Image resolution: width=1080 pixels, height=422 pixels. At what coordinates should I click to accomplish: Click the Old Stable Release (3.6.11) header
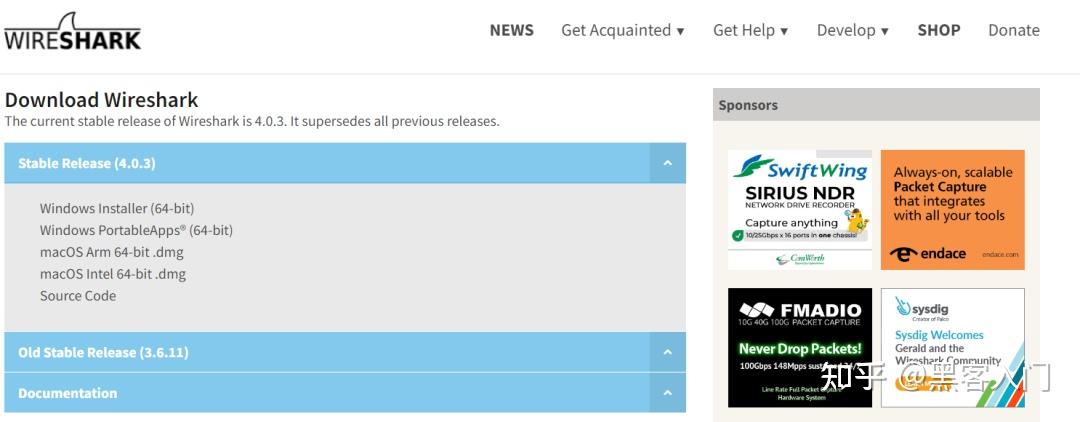click(103, 352)
